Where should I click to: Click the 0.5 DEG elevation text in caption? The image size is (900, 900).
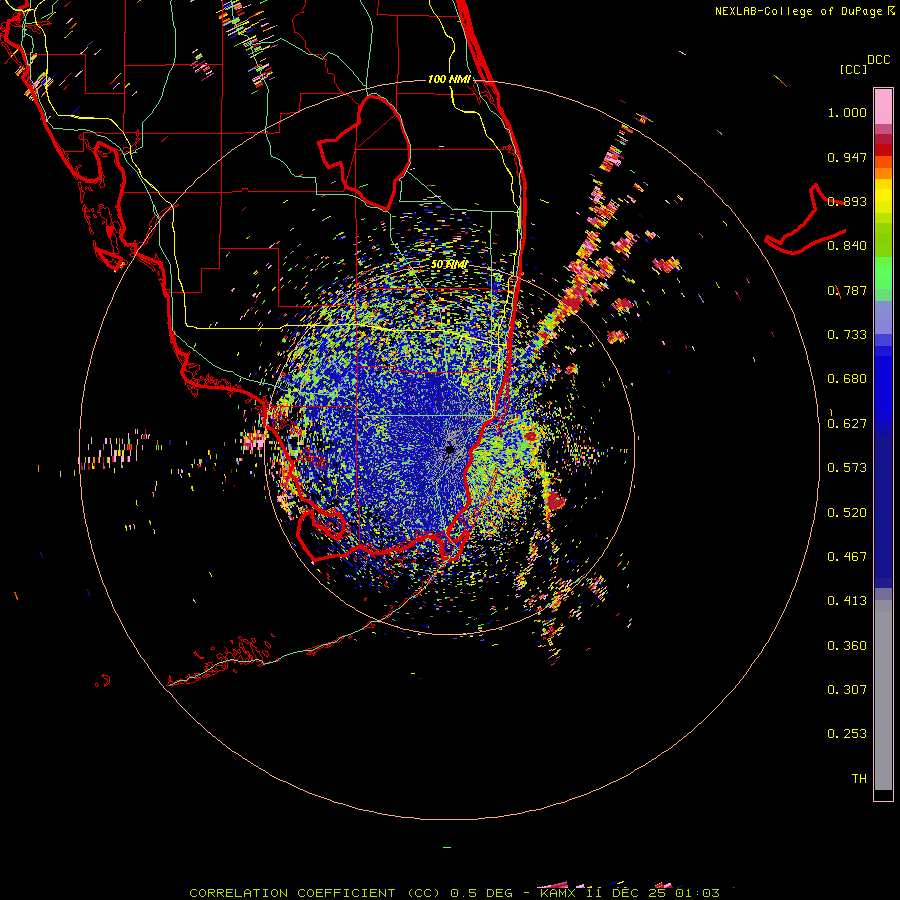pyautogui.click(x=481, y=893)
